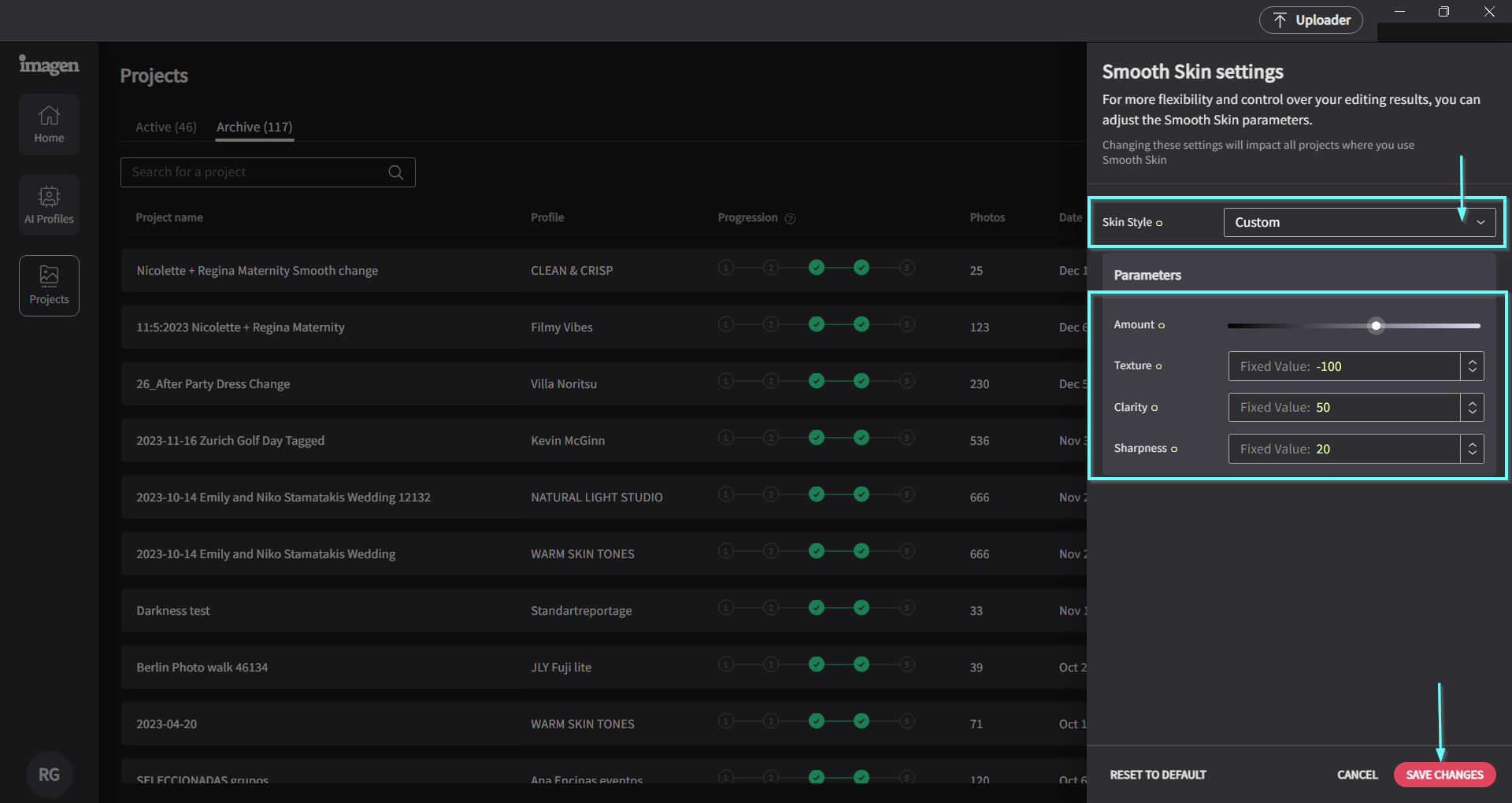Sort by Profile column header

point(547,217)
